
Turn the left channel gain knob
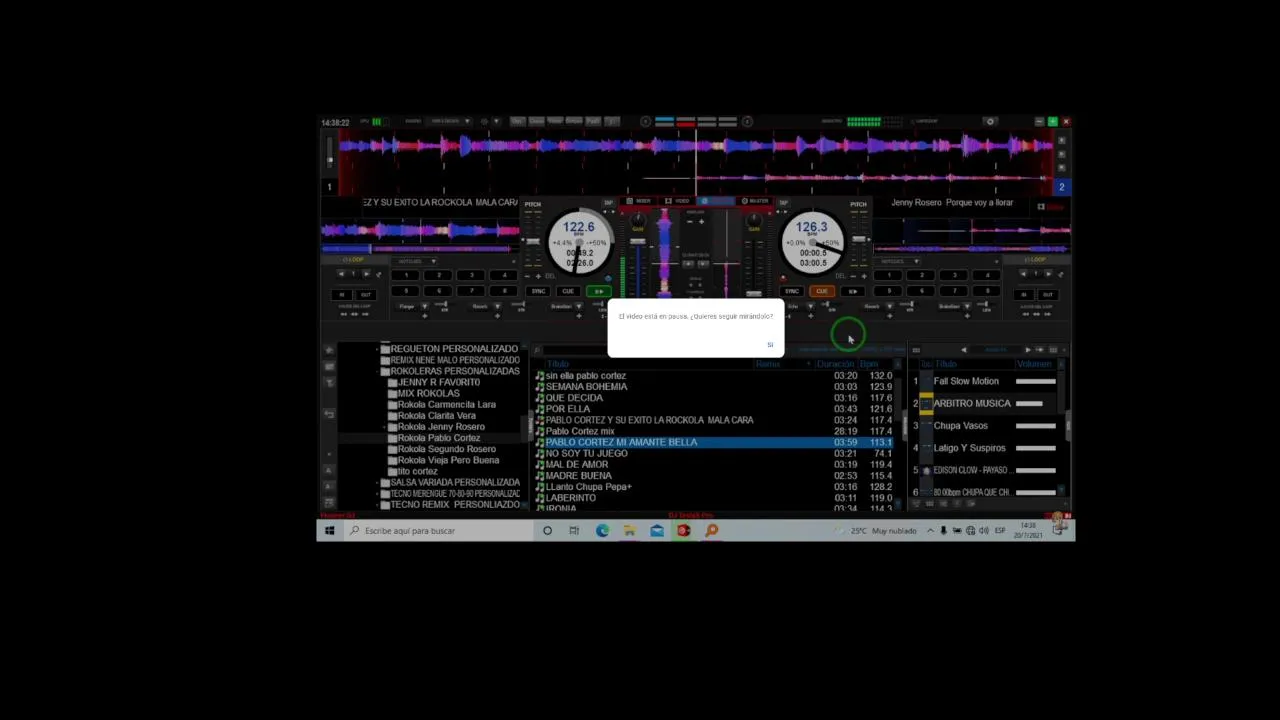(638, 220)
